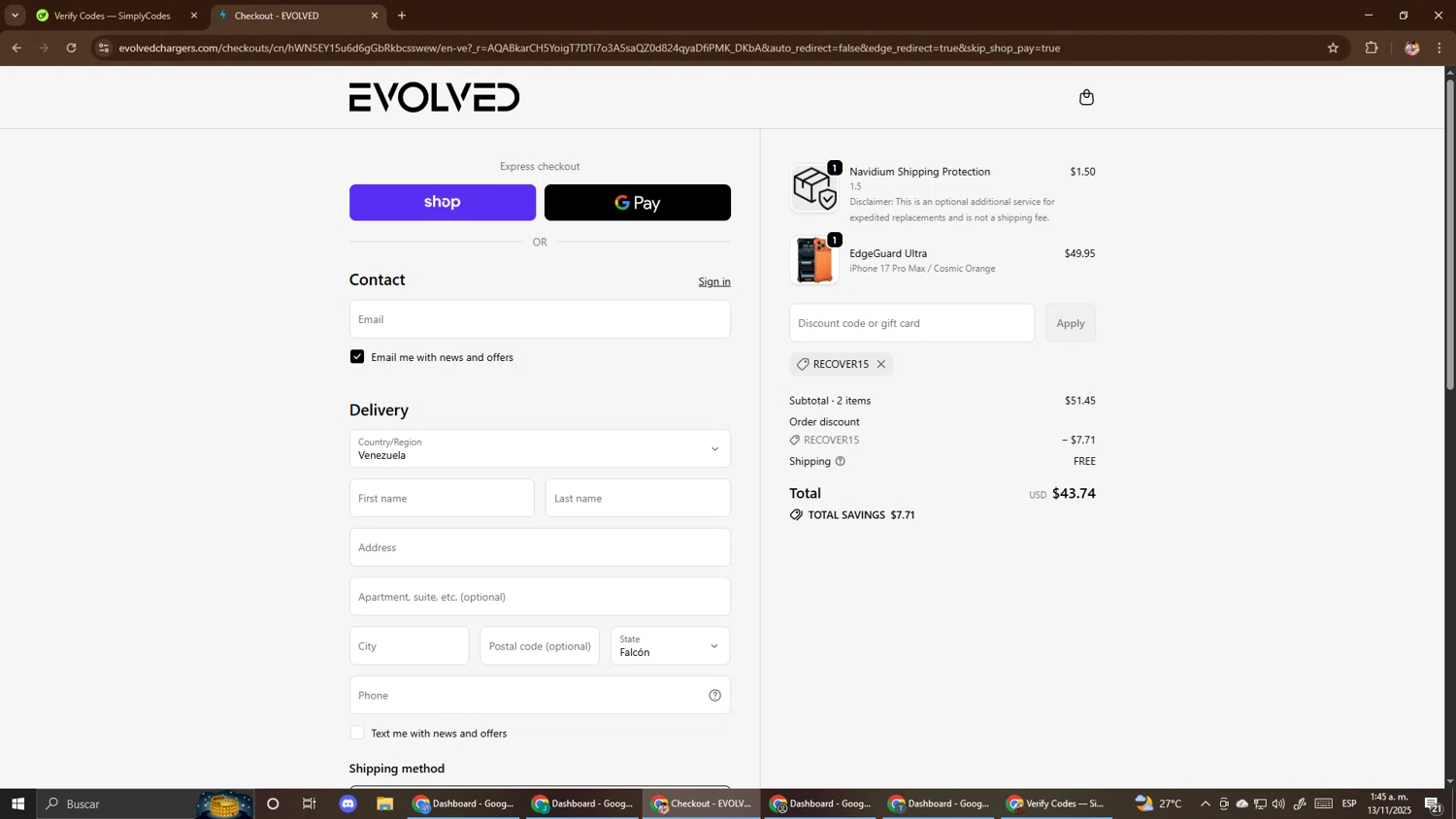Close the Verify Codes tab

coord(193,16)
